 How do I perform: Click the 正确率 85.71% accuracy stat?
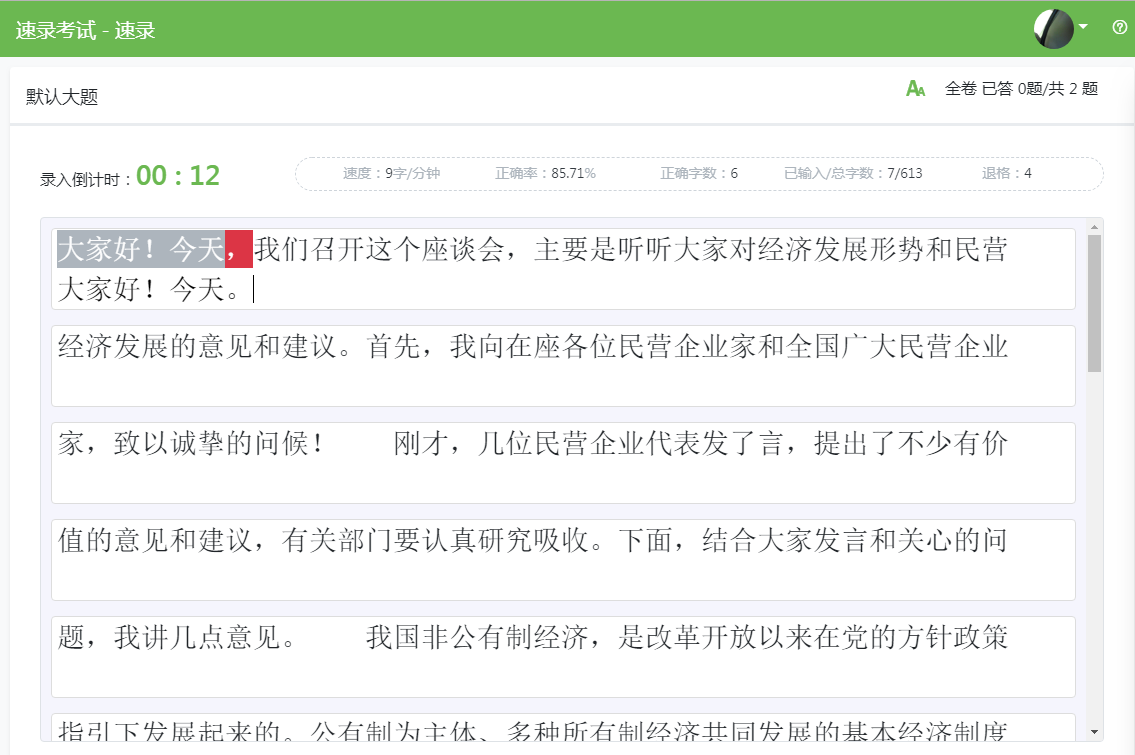(x=546, y=172)
